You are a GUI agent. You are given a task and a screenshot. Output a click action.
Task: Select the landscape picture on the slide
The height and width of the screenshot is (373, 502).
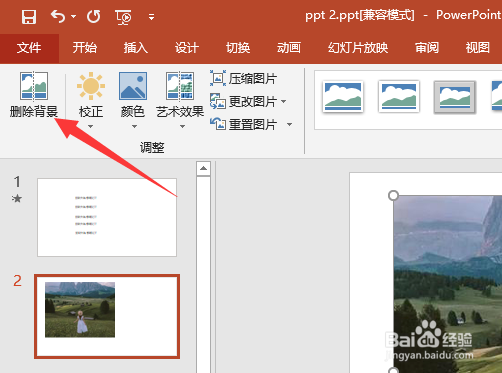pos(448,284)
